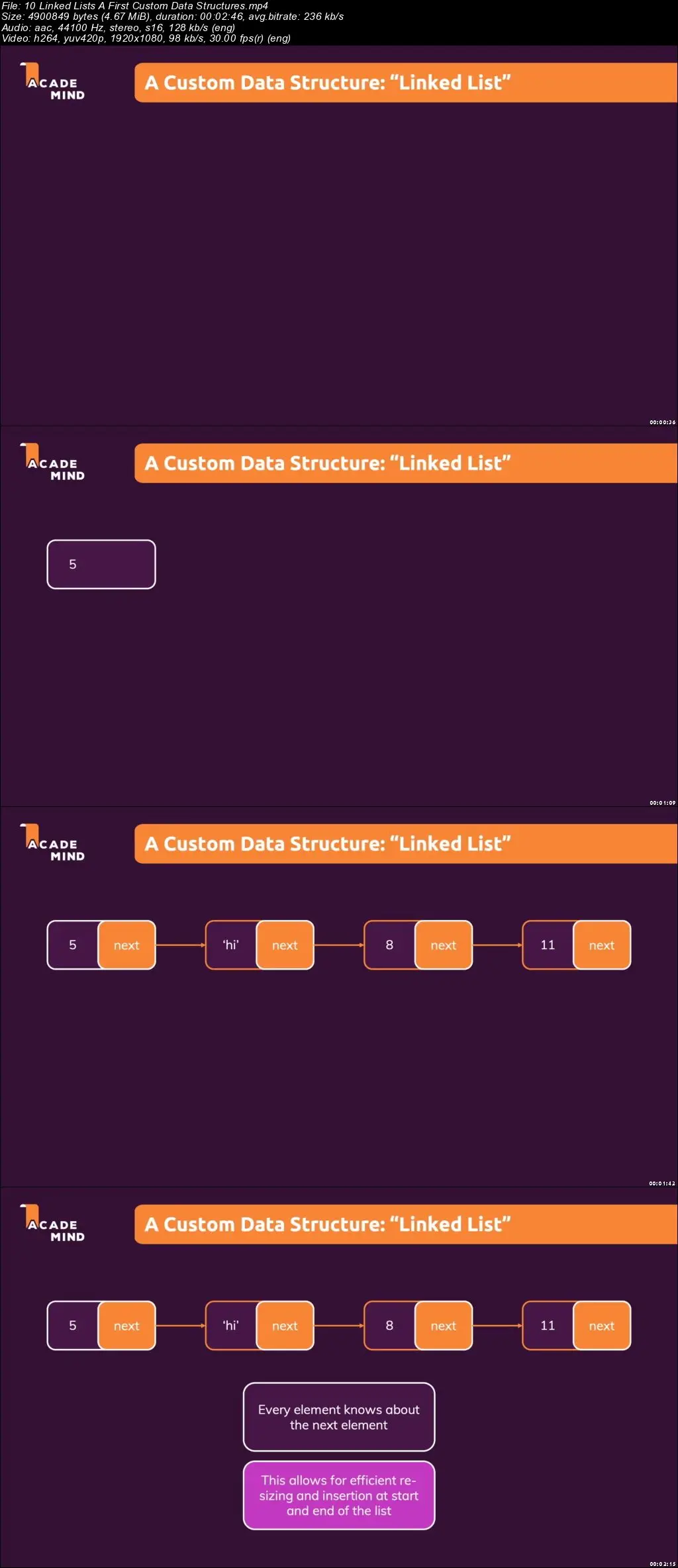
Task: Click the orange title banner in first frame
Action: [406, 83]
